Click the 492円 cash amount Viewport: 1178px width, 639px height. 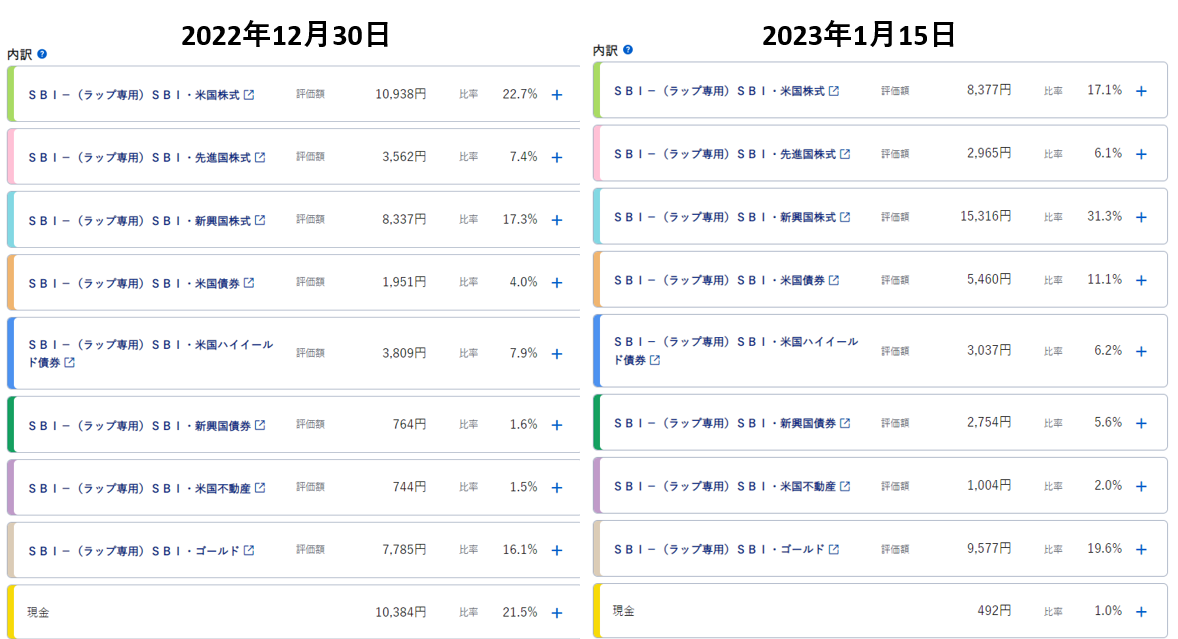[994, 611]
